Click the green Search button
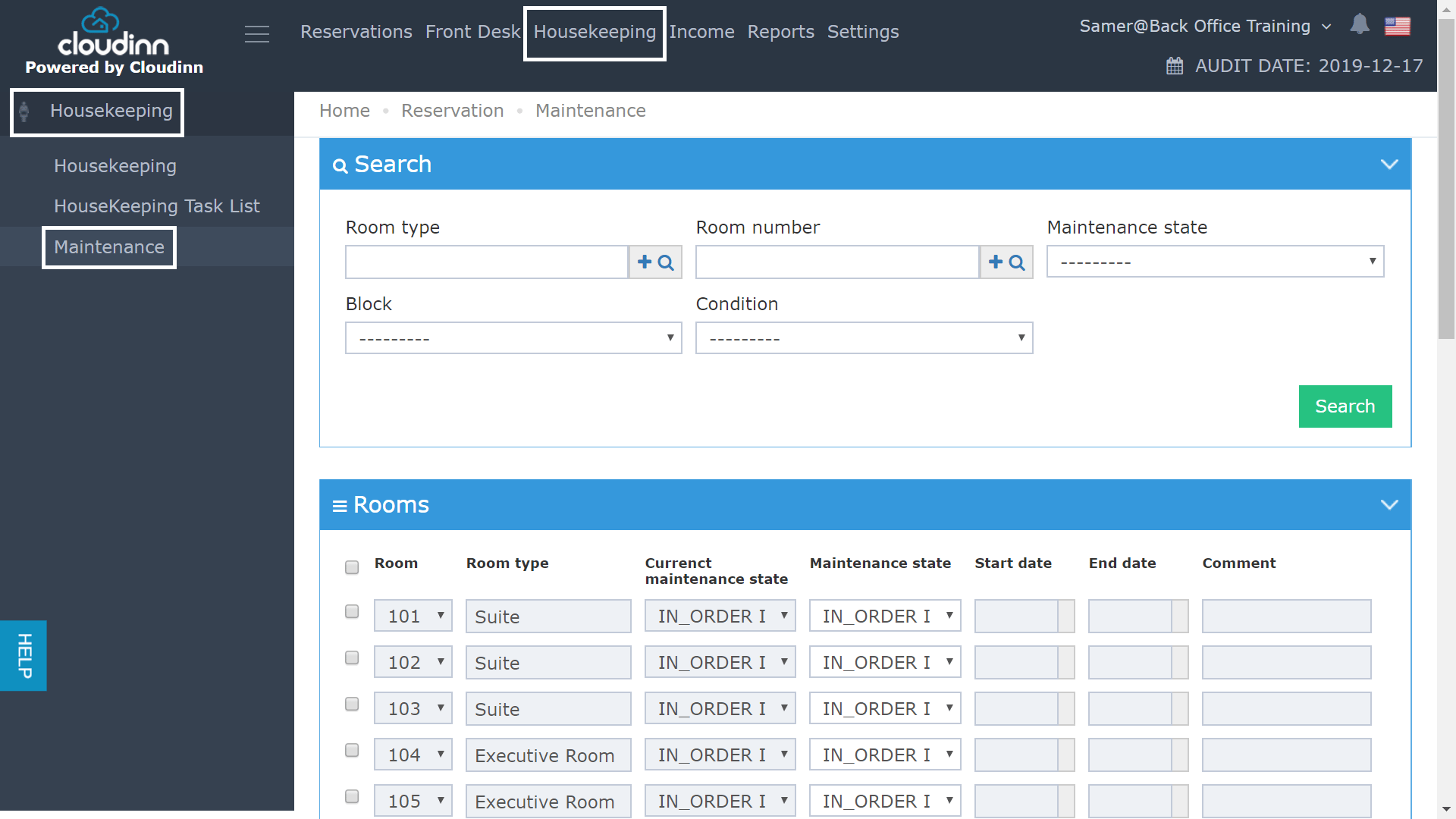1456x819 pixels. (1345, 406)
